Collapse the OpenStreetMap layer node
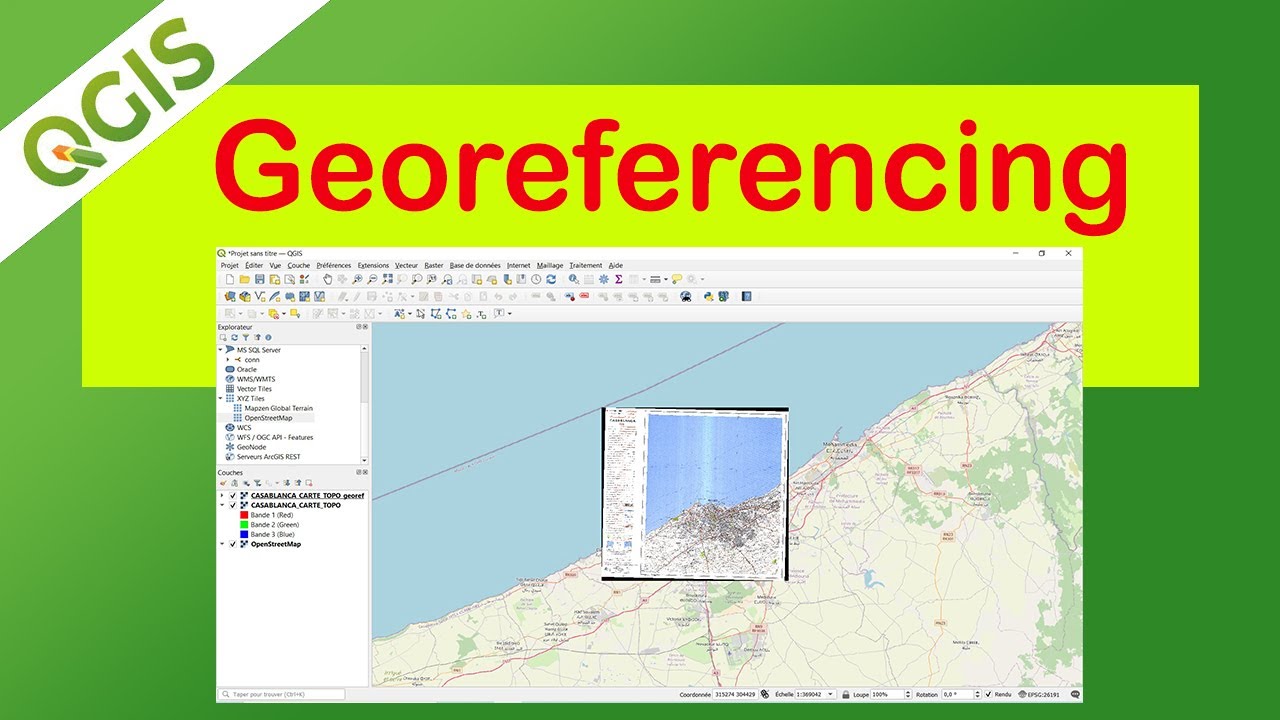 pyautogui.click(x=222, y=544)
